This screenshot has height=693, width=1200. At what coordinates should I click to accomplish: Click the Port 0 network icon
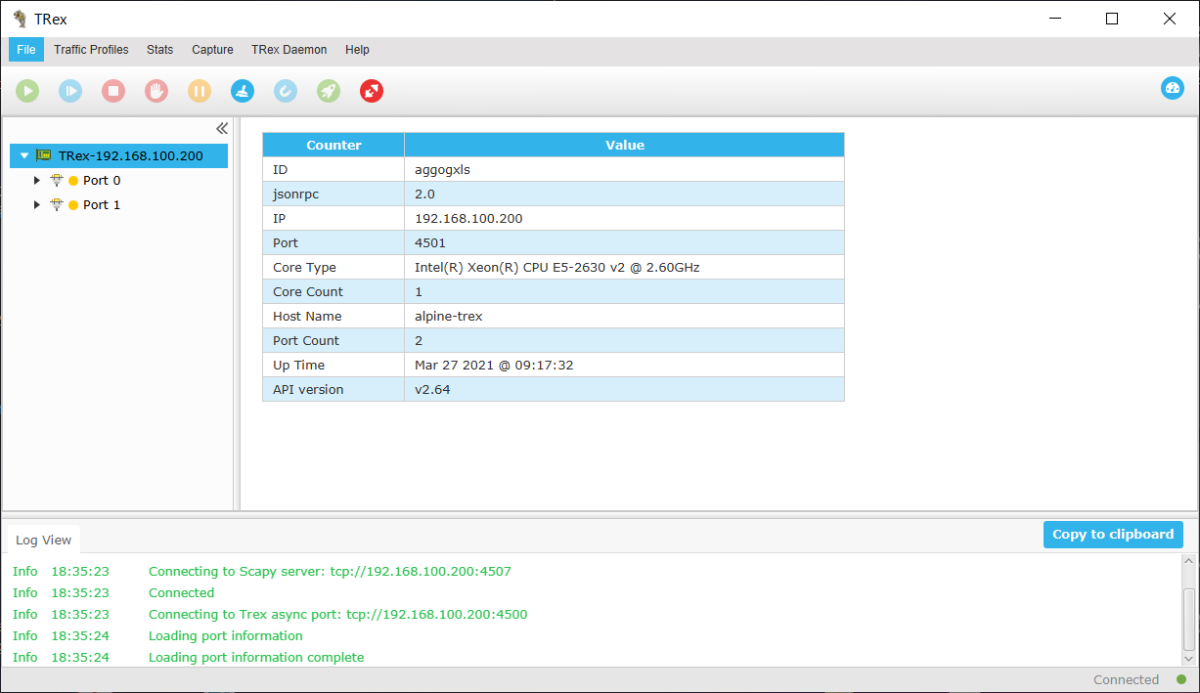tap(57, 180)
